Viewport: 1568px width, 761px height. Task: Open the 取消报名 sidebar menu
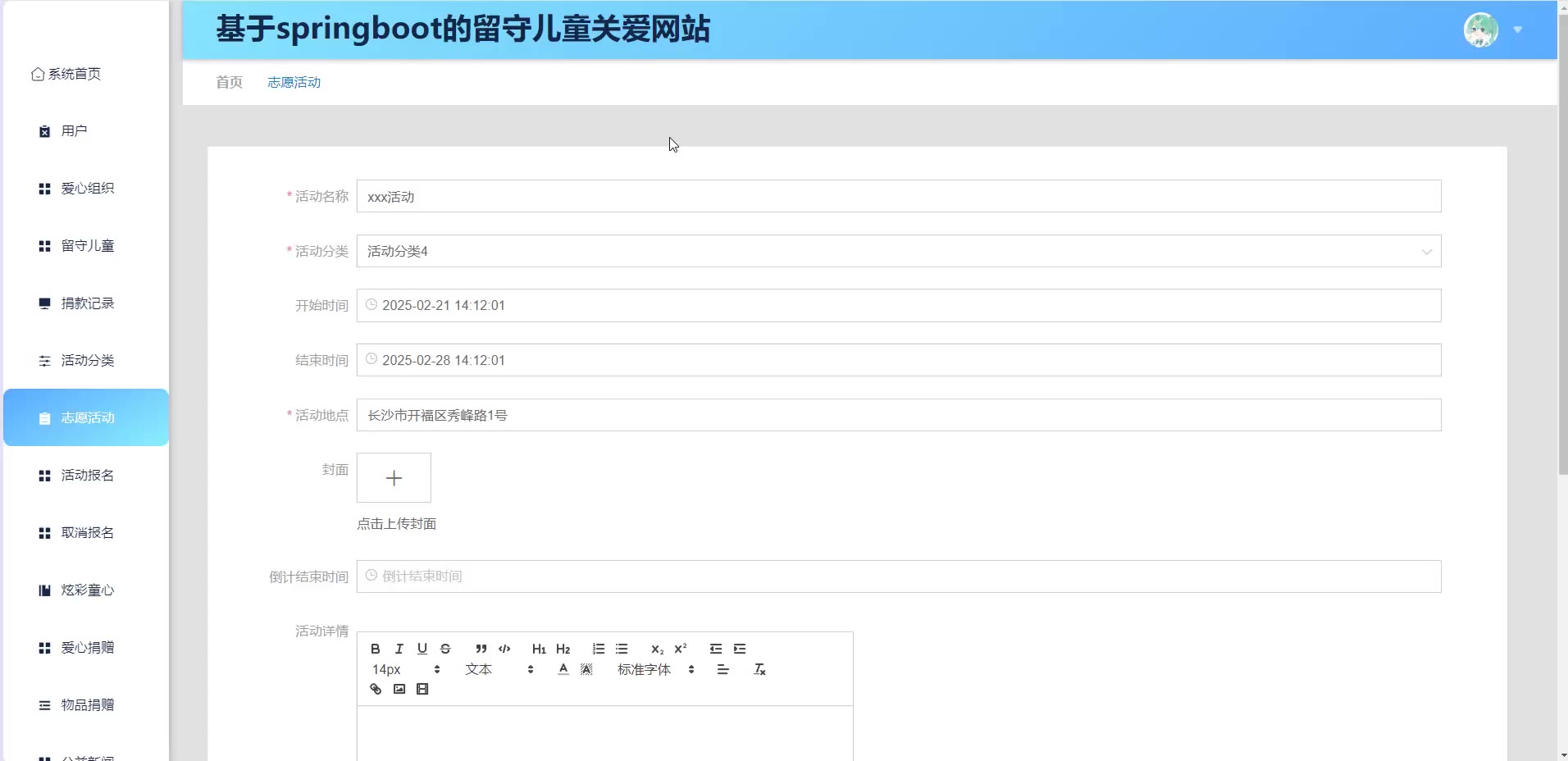[86, 533]
